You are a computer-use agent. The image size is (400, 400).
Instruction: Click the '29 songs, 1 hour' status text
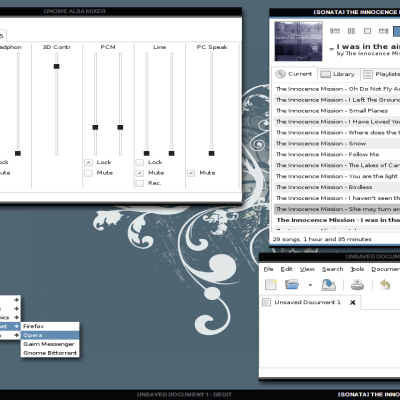pyautogui.click(x=322, y=239)
